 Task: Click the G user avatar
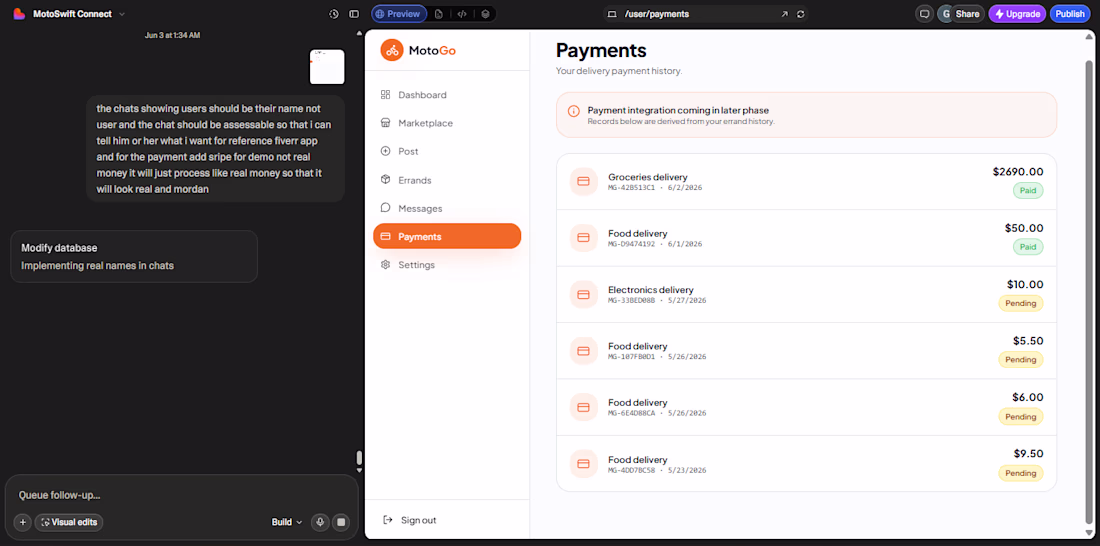946,14
